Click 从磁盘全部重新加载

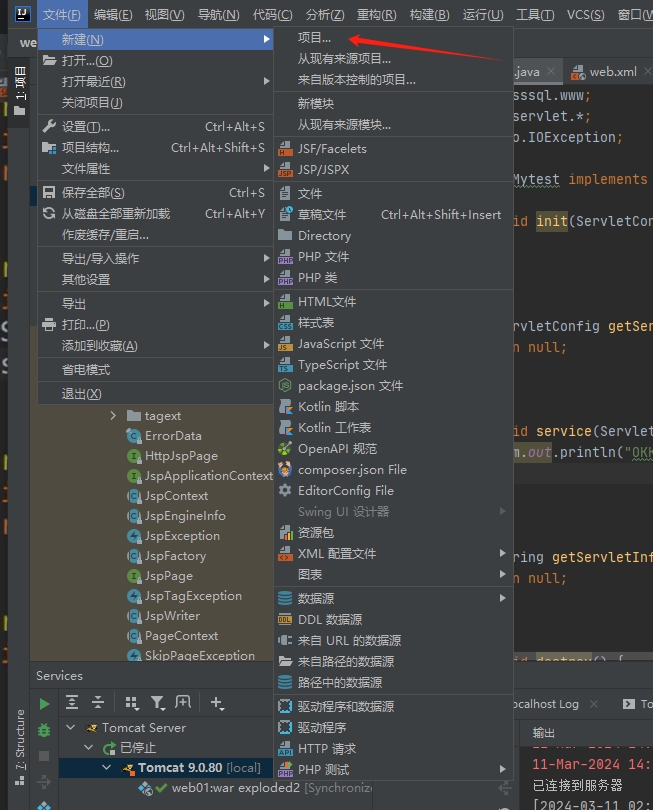click(x=156, y=214)
